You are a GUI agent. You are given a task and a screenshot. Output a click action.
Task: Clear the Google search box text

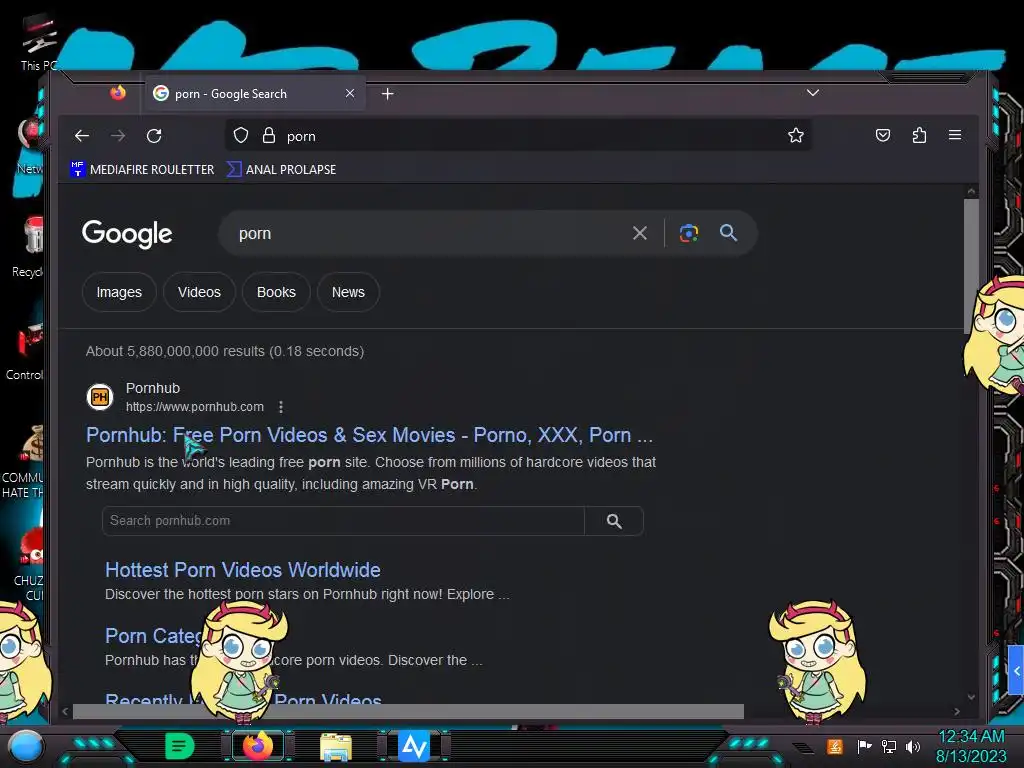pyautogui.click(x=640, y=233)
